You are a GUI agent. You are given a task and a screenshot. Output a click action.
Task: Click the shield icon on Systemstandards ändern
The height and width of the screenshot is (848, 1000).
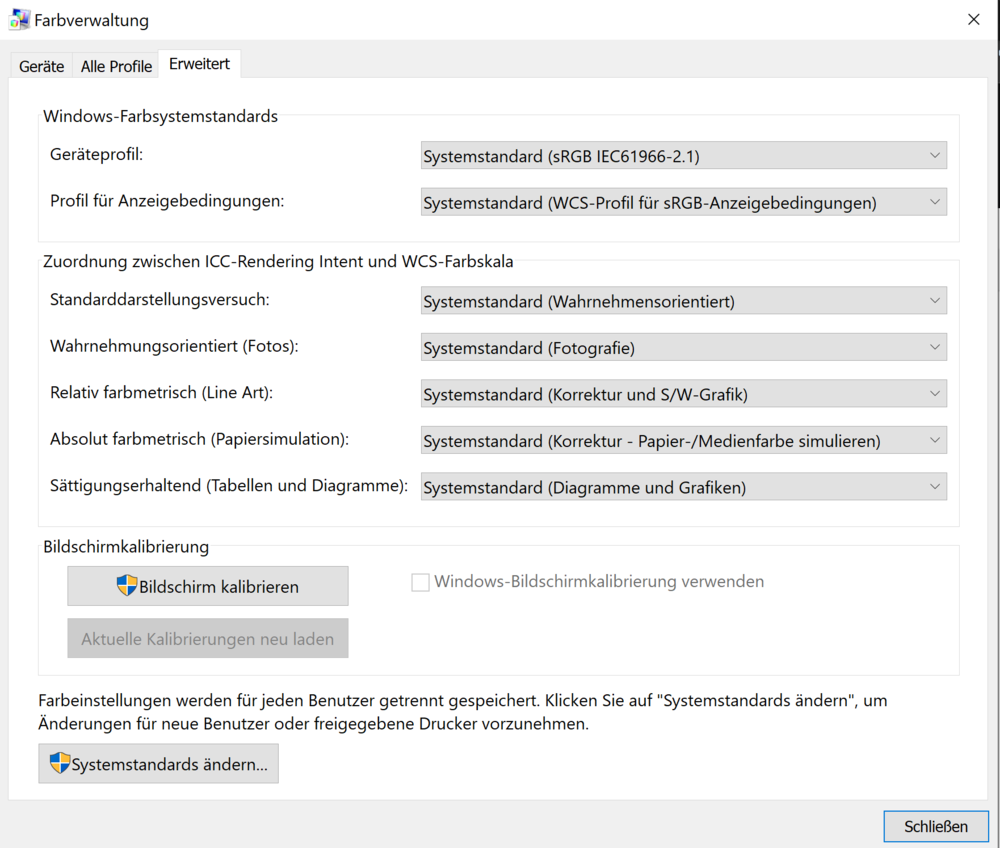[60, 764]
